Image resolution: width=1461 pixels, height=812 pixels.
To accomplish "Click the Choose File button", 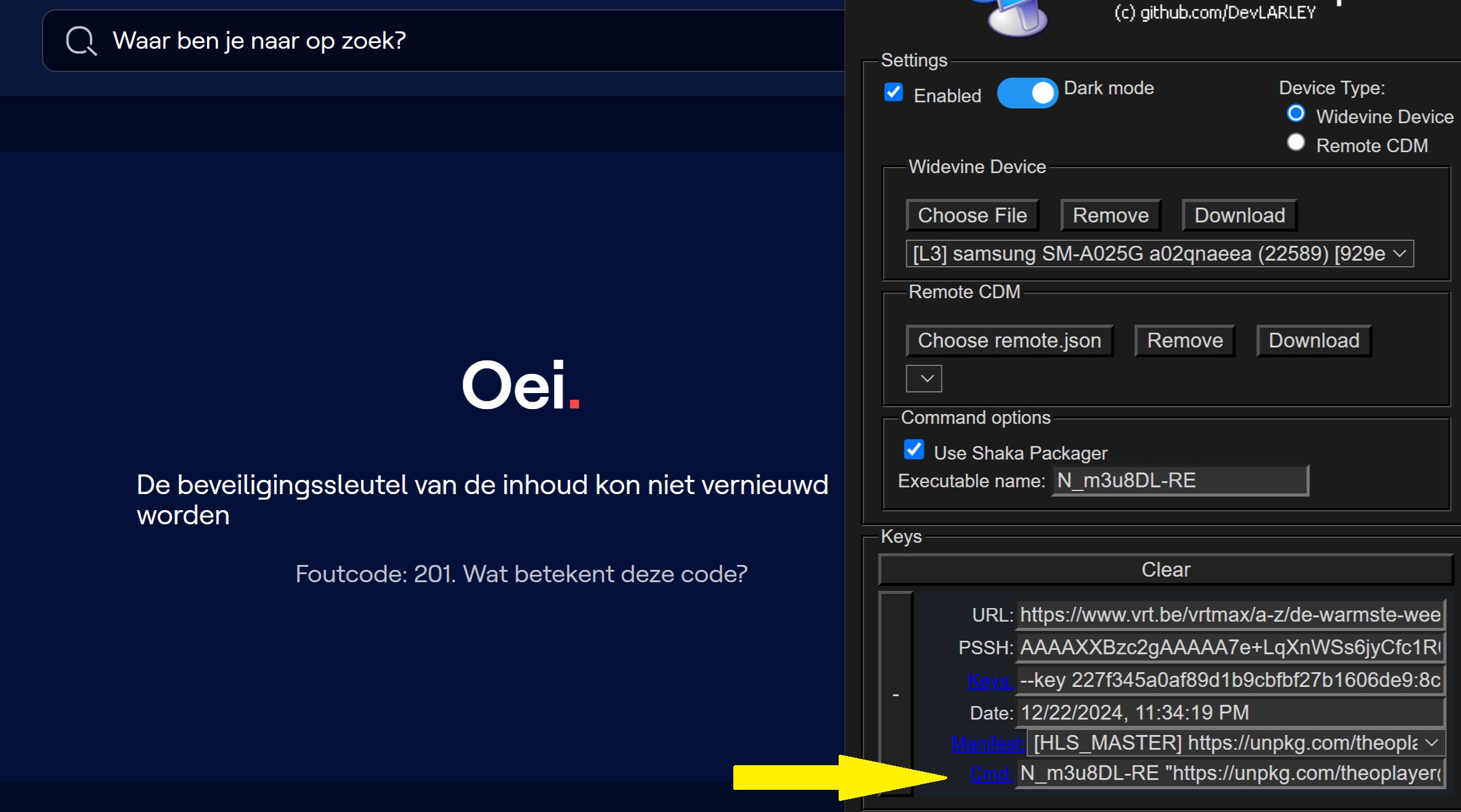I will pos(972,216).
